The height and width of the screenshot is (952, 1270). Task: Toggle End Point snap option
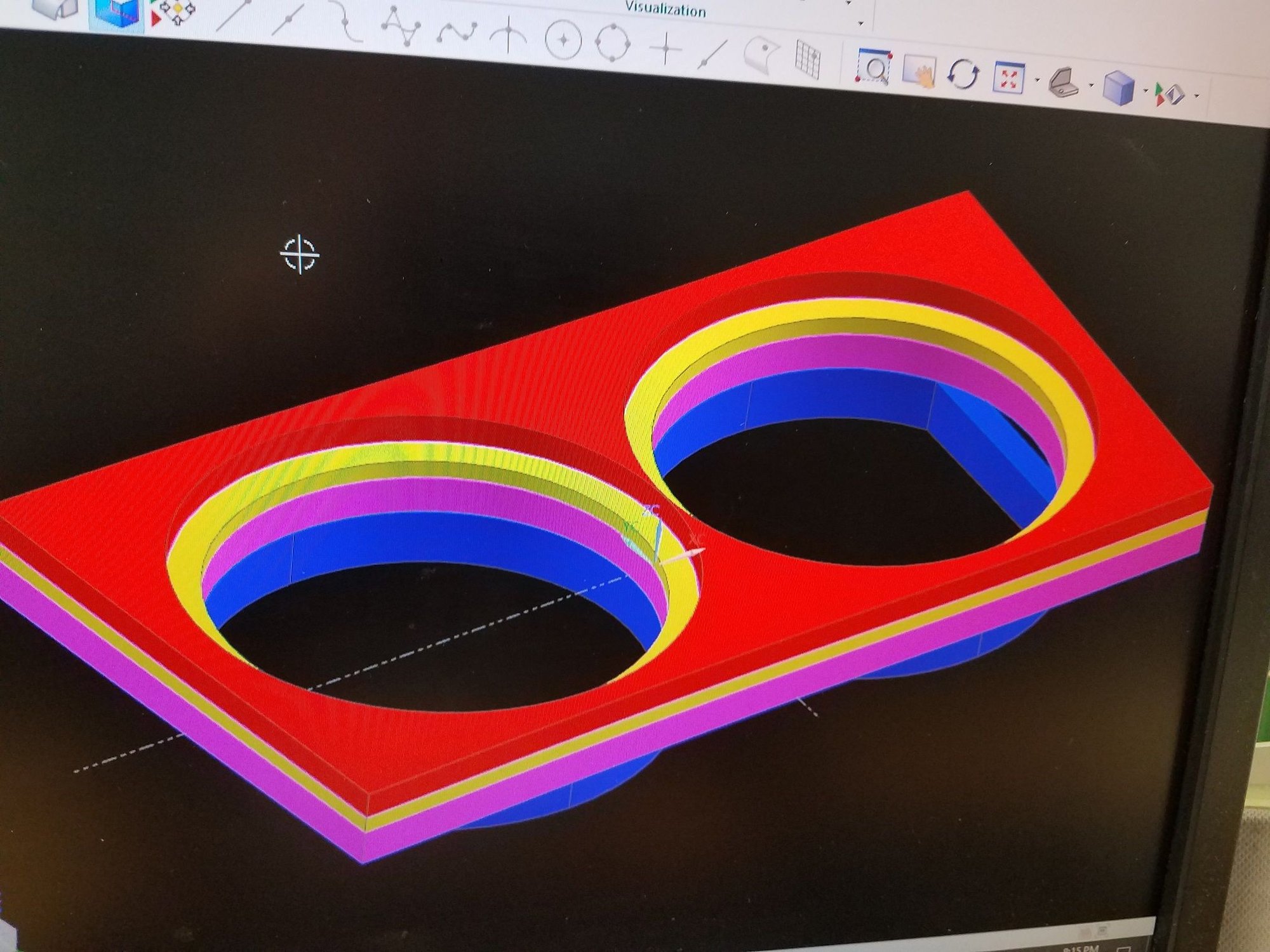pos(233,15)
